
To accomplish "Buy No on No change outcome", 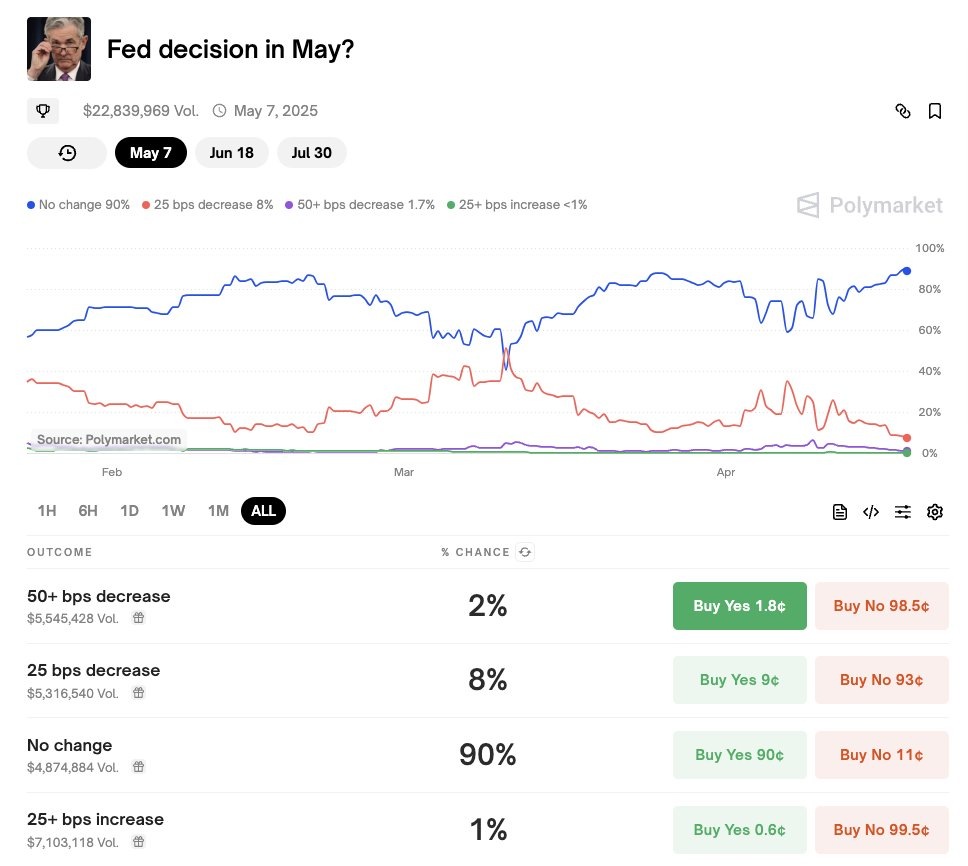I will pos(881,755).
